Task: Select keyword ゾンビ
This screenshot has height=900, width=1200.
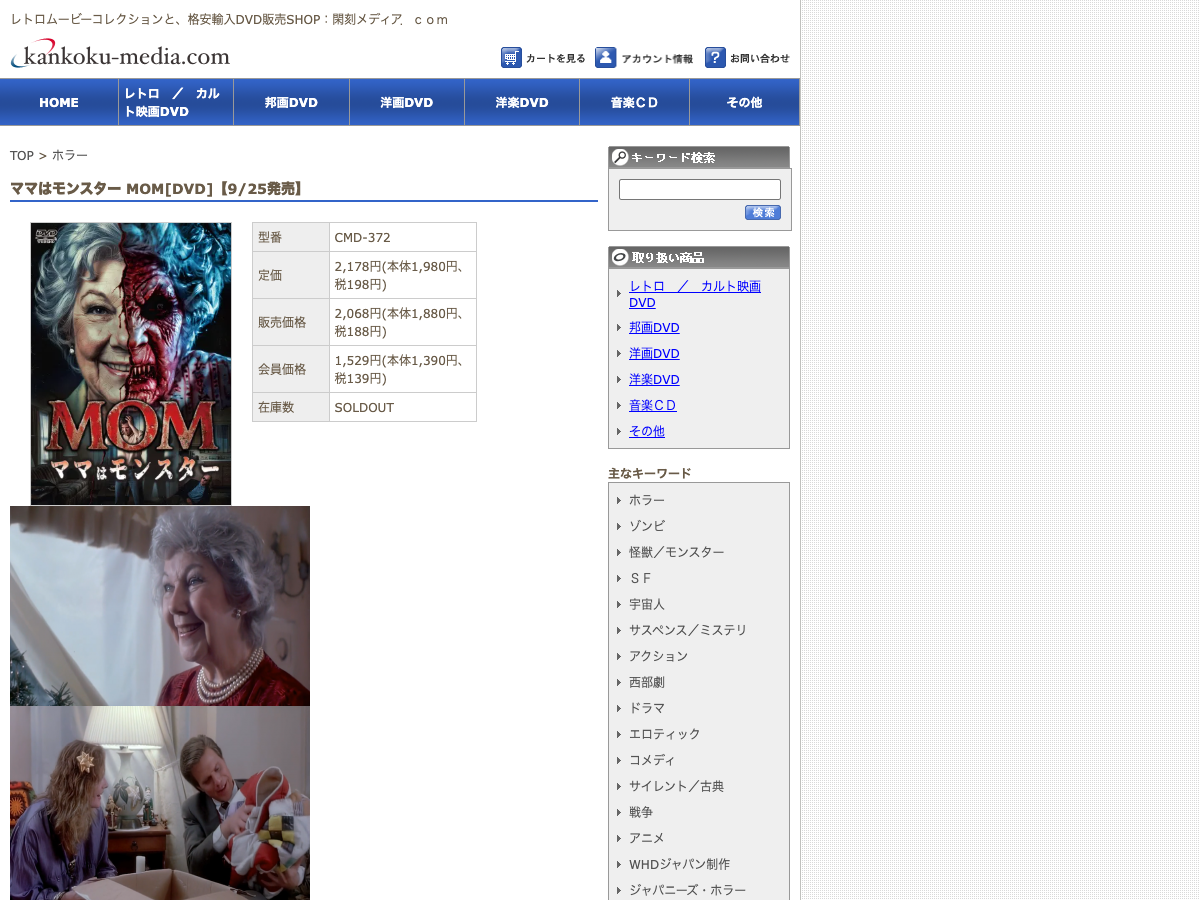Action: 647,526
